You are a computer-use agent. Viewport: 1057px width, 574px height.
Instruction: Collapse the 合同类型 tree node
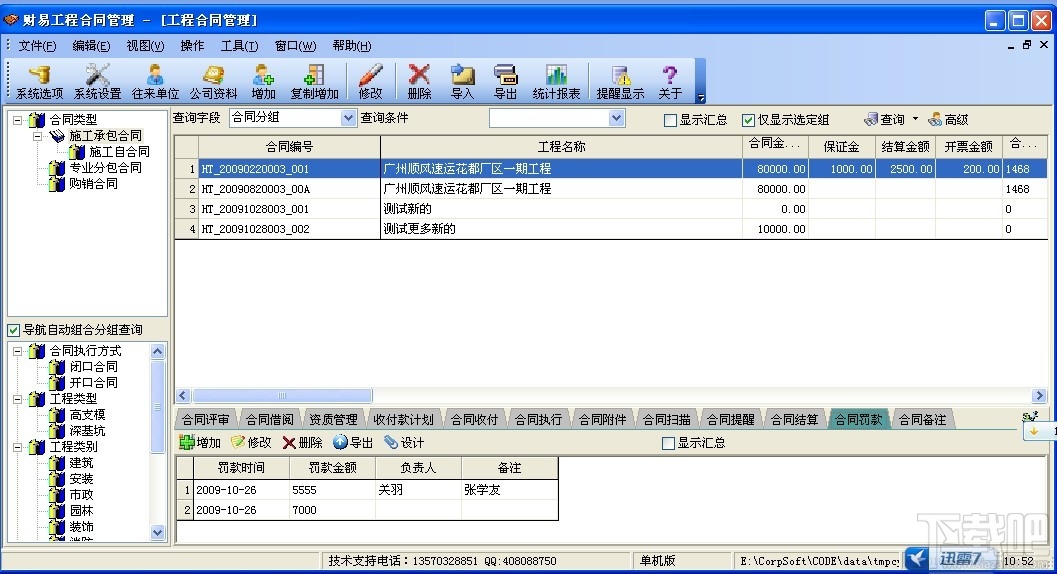(x=18, y=120)
